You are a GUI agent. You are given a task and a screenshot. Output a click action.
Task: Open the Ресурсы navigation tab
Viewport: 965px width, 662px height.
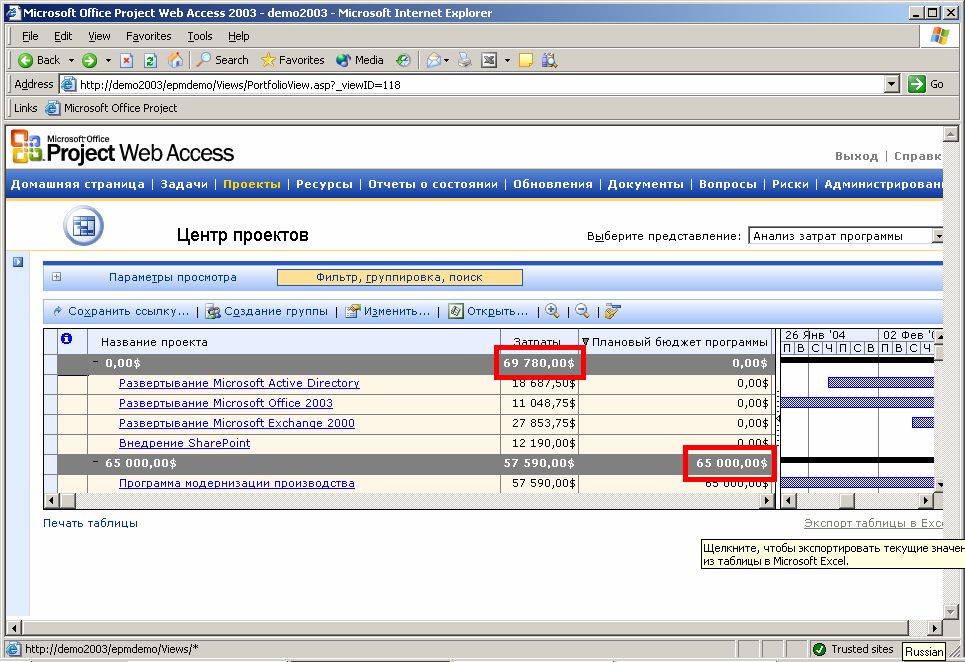324,184
